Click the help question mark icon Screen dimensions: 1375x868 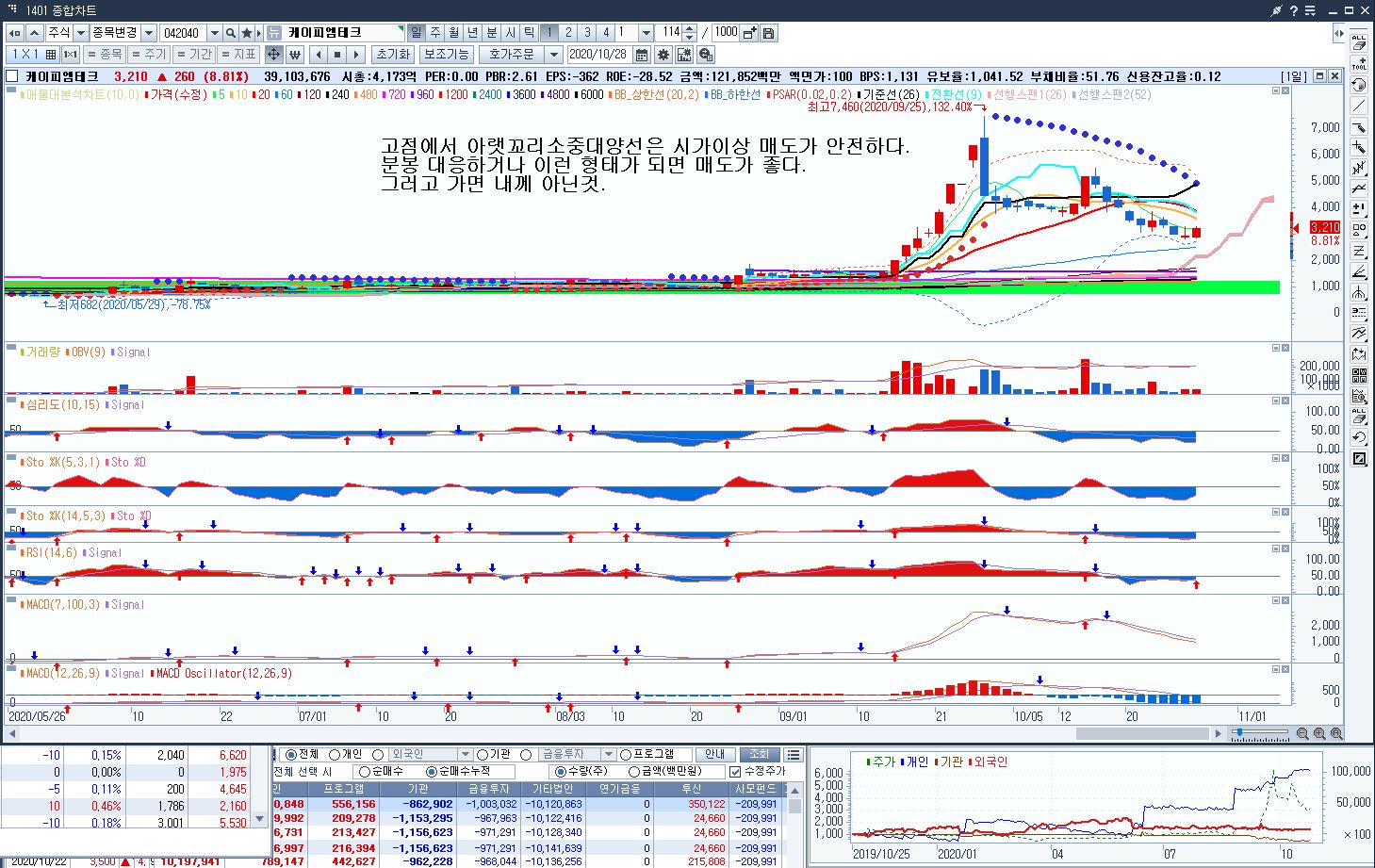[x=1294, y=10]
